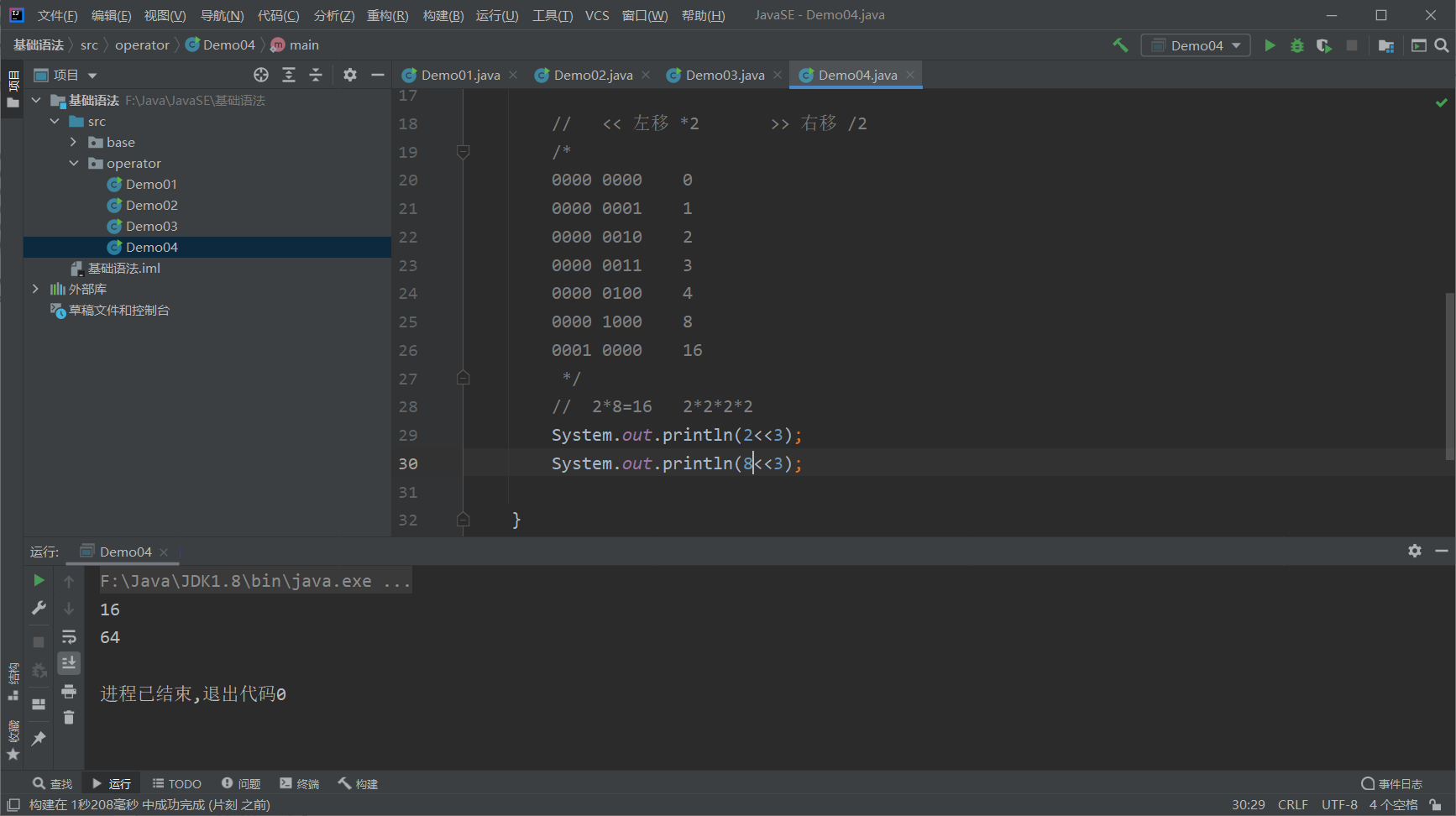
Task: Open the 代码(C) menu
Action: click(x=278, y=15)
